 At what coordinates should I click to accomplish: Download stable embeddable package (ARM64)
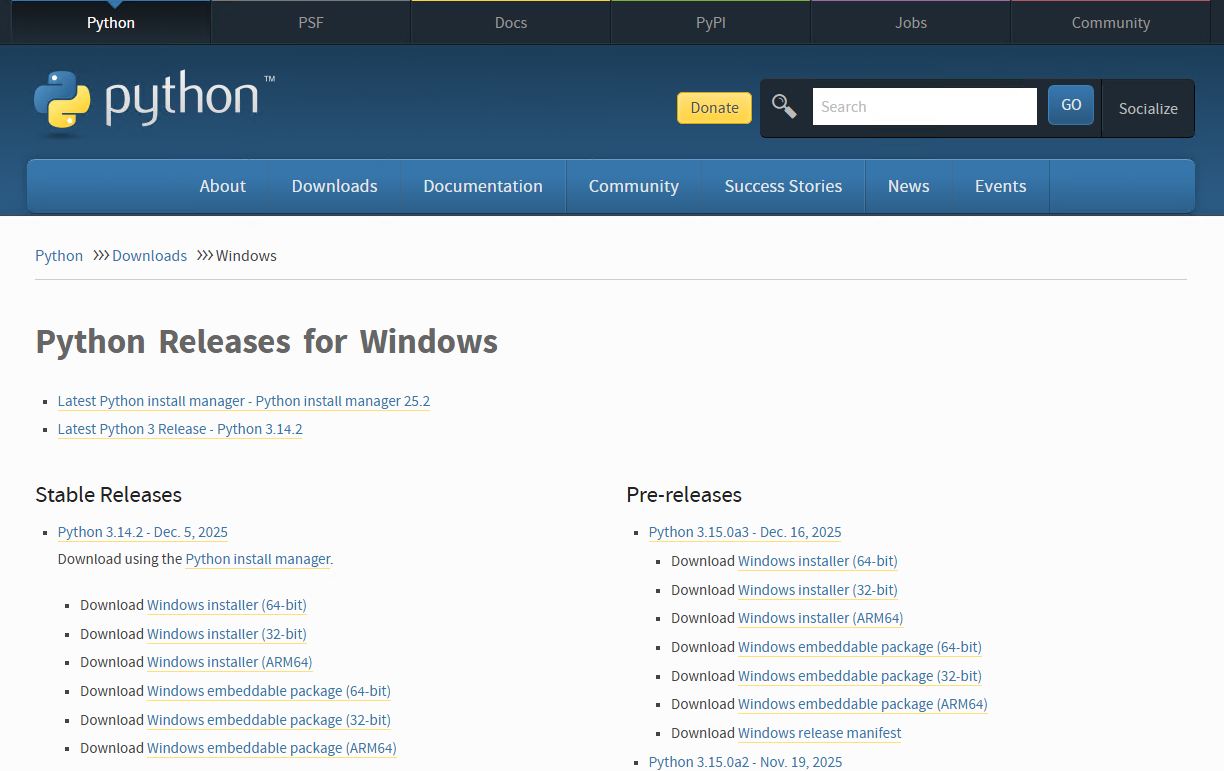pyautogui.click(x=272, y=748)
